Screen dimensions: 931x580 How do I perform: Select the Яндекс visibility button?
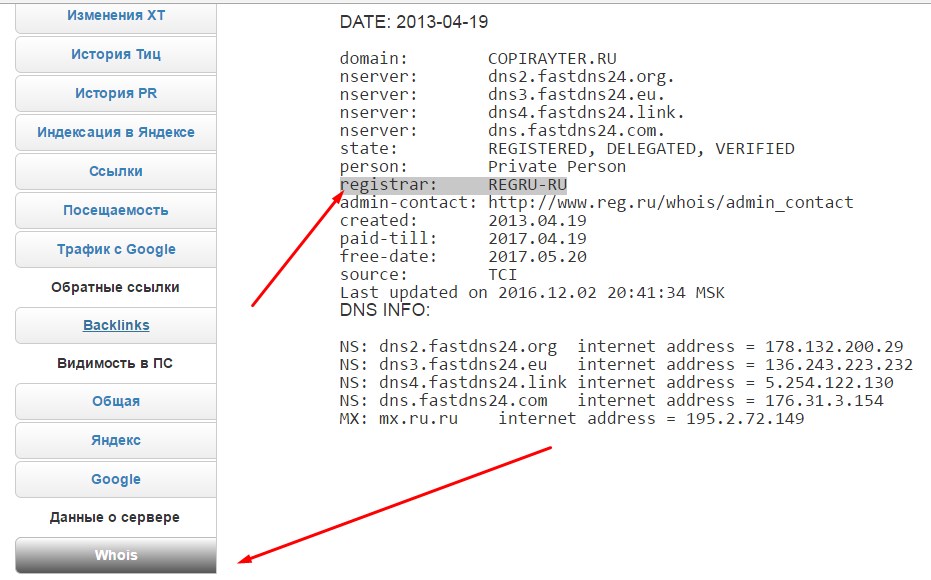click(116, 440)
